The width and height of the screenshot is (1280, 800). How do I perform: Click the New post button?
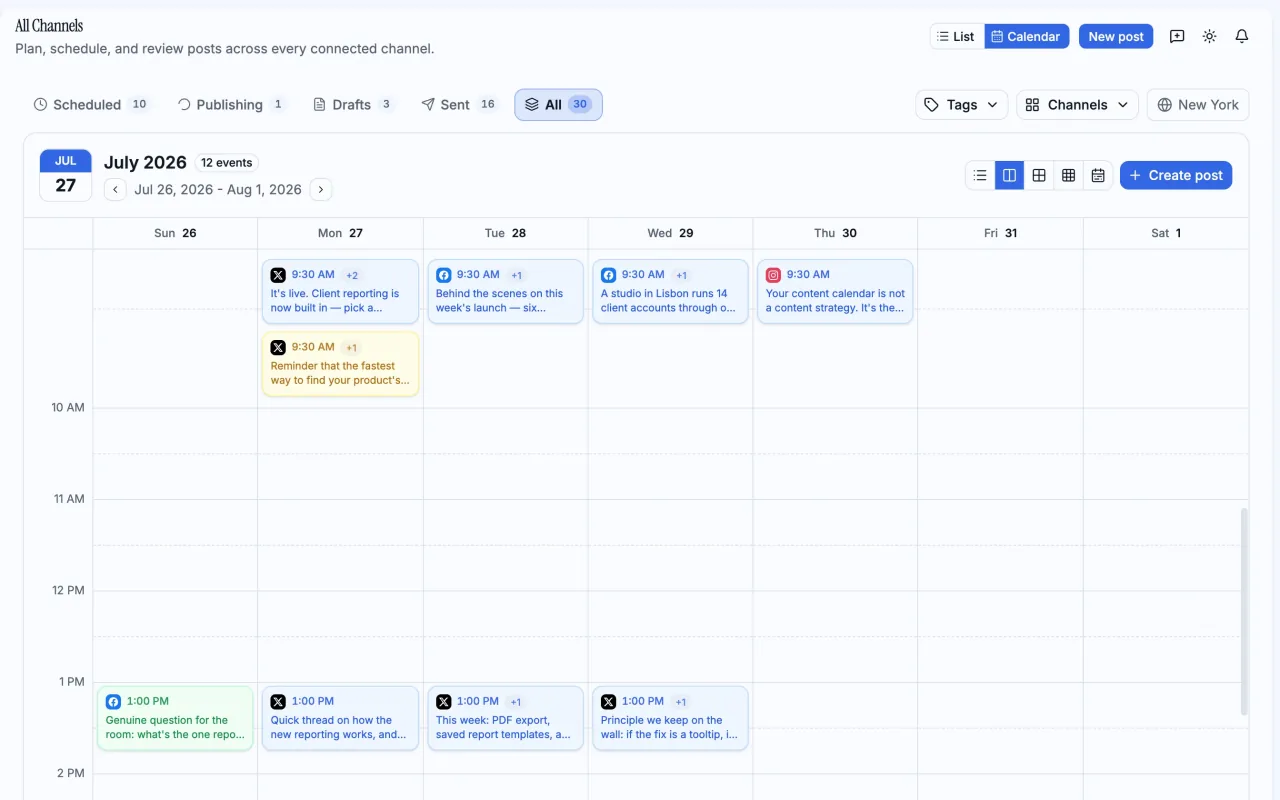click(1116, 36)
